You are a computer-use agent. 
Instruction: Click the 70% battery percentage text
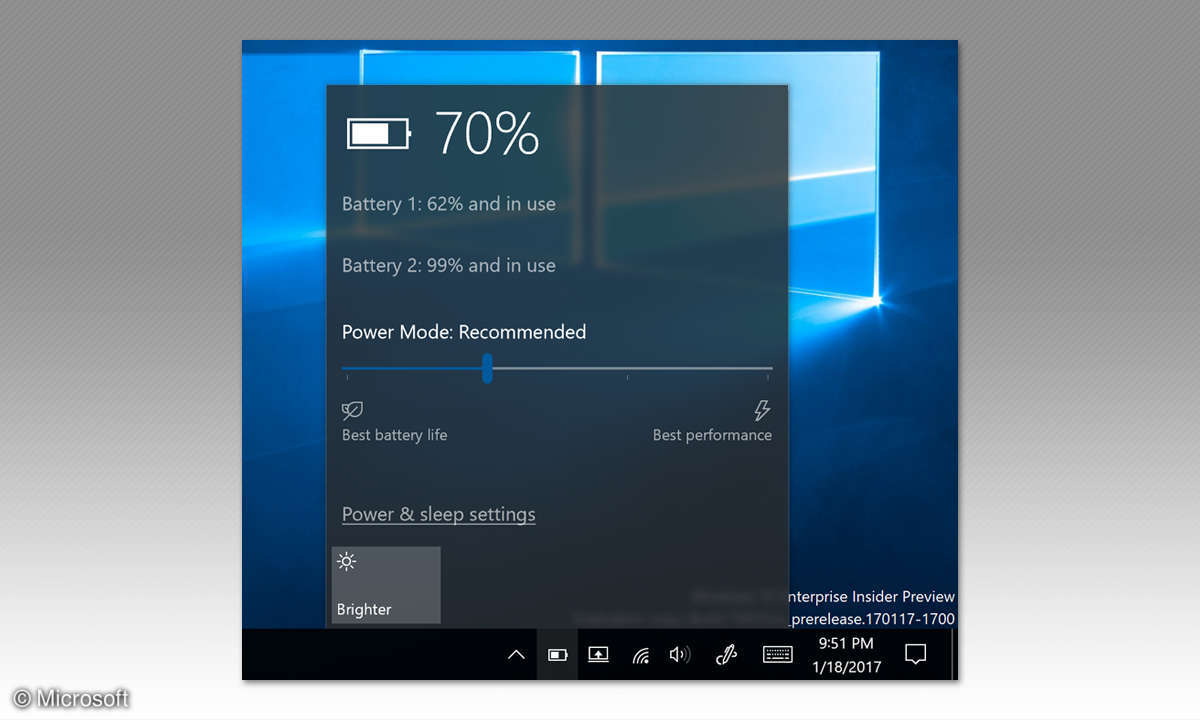coord(487,132)
